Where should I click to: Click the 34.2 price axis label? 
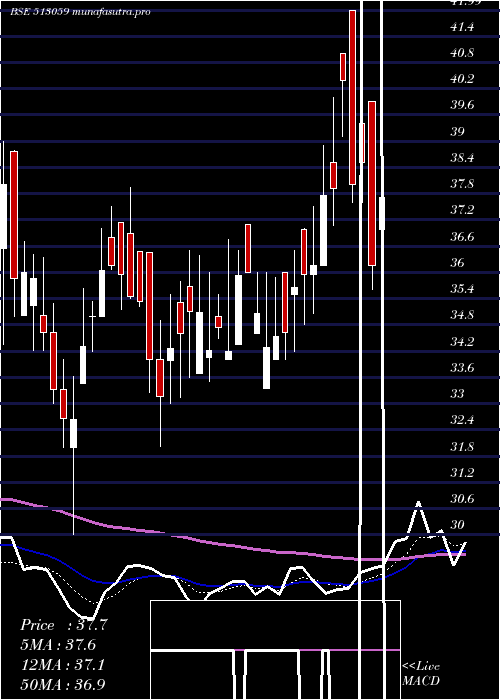(462, 342)
